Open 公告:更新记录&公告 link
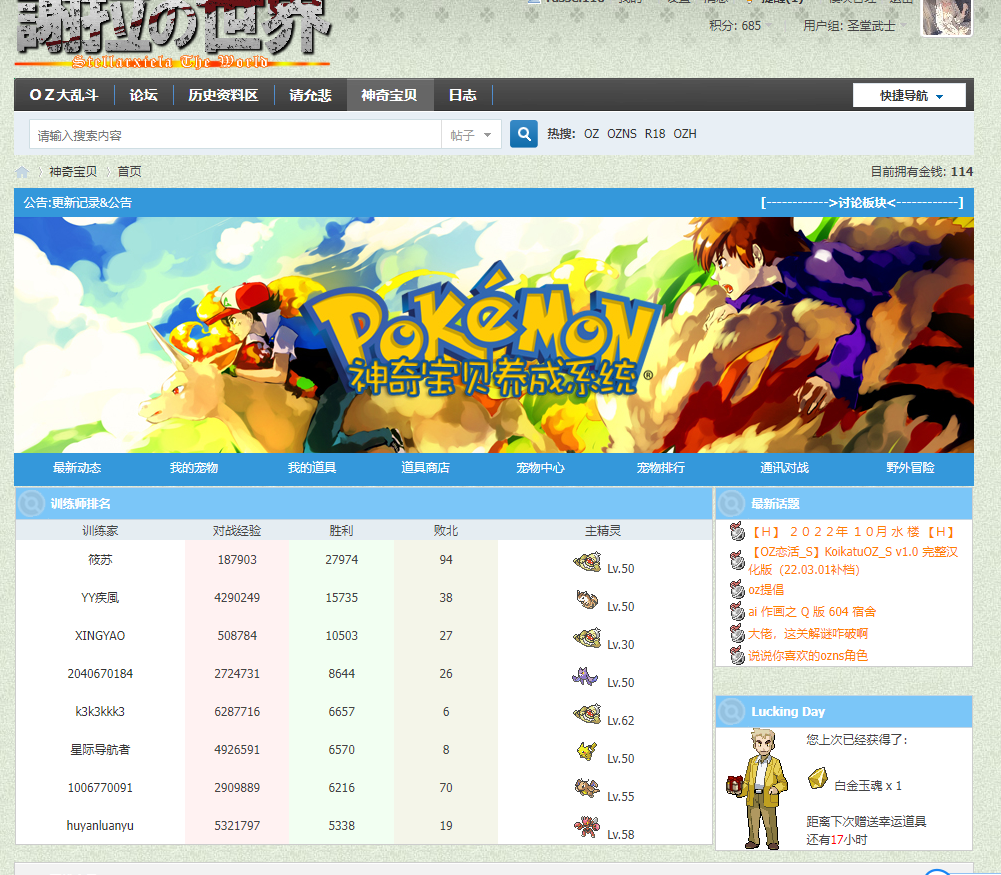Screen dimensions: 1001x875 pyautogui.click(x=78, y=203)
